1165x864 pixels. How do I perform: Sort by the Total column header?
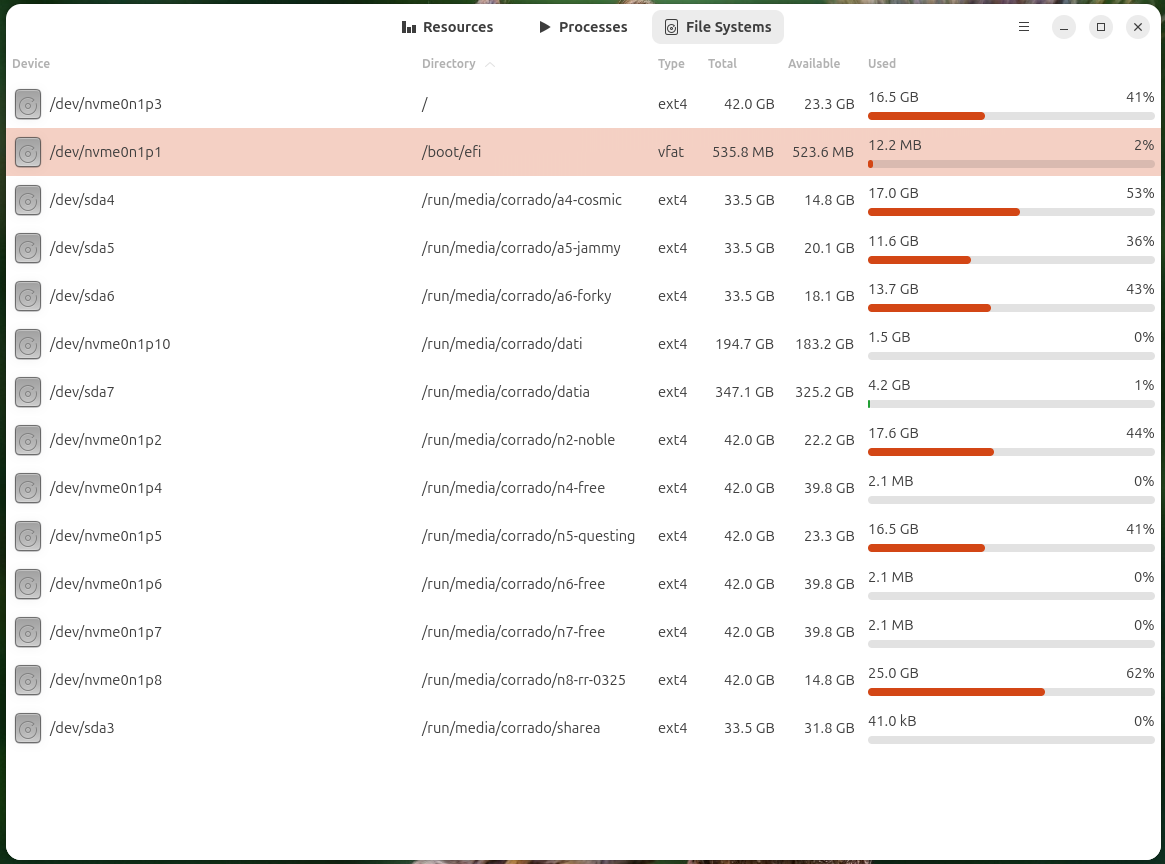click(722, 64)
